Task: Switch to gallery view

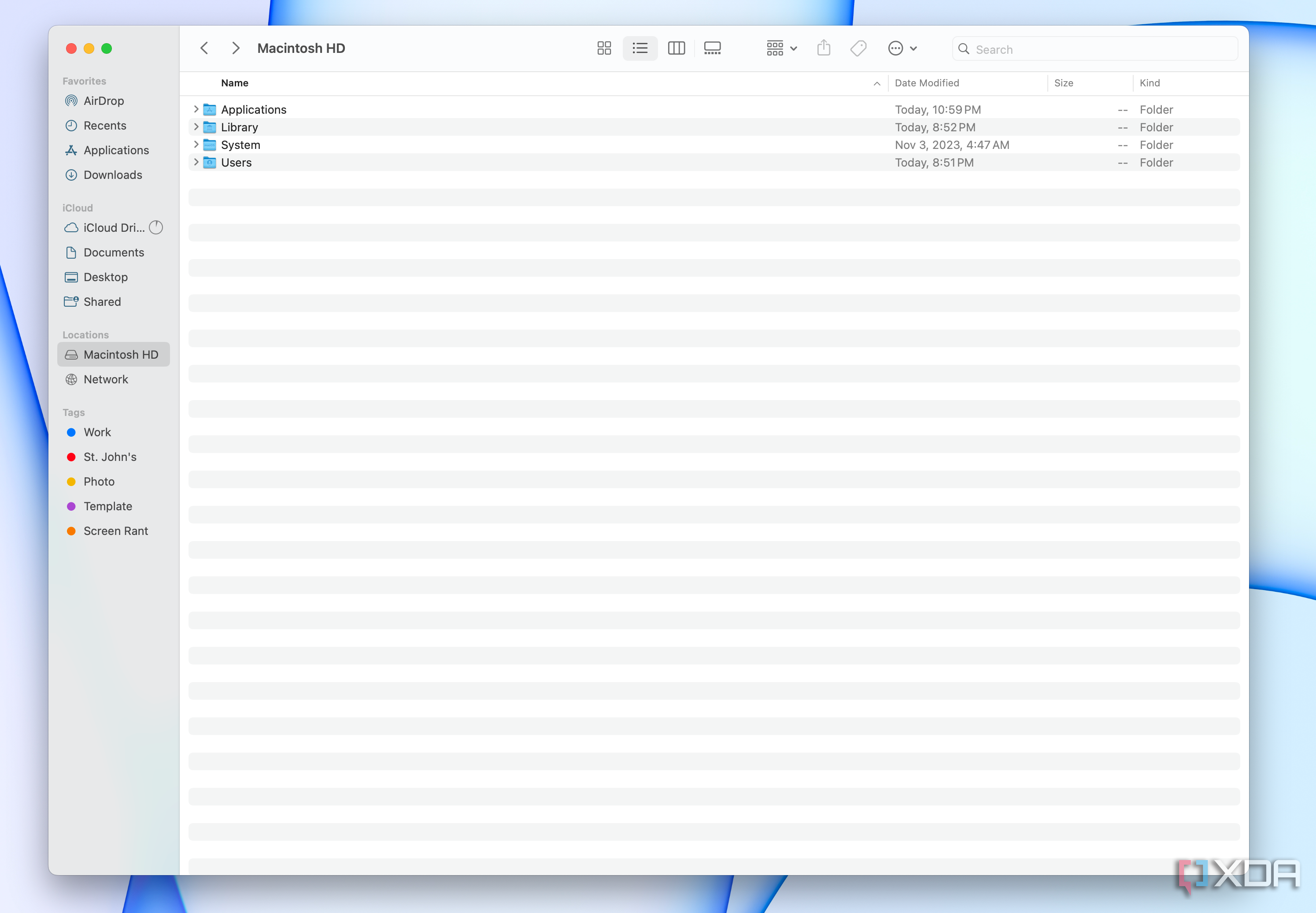Action: click(712, 48)
